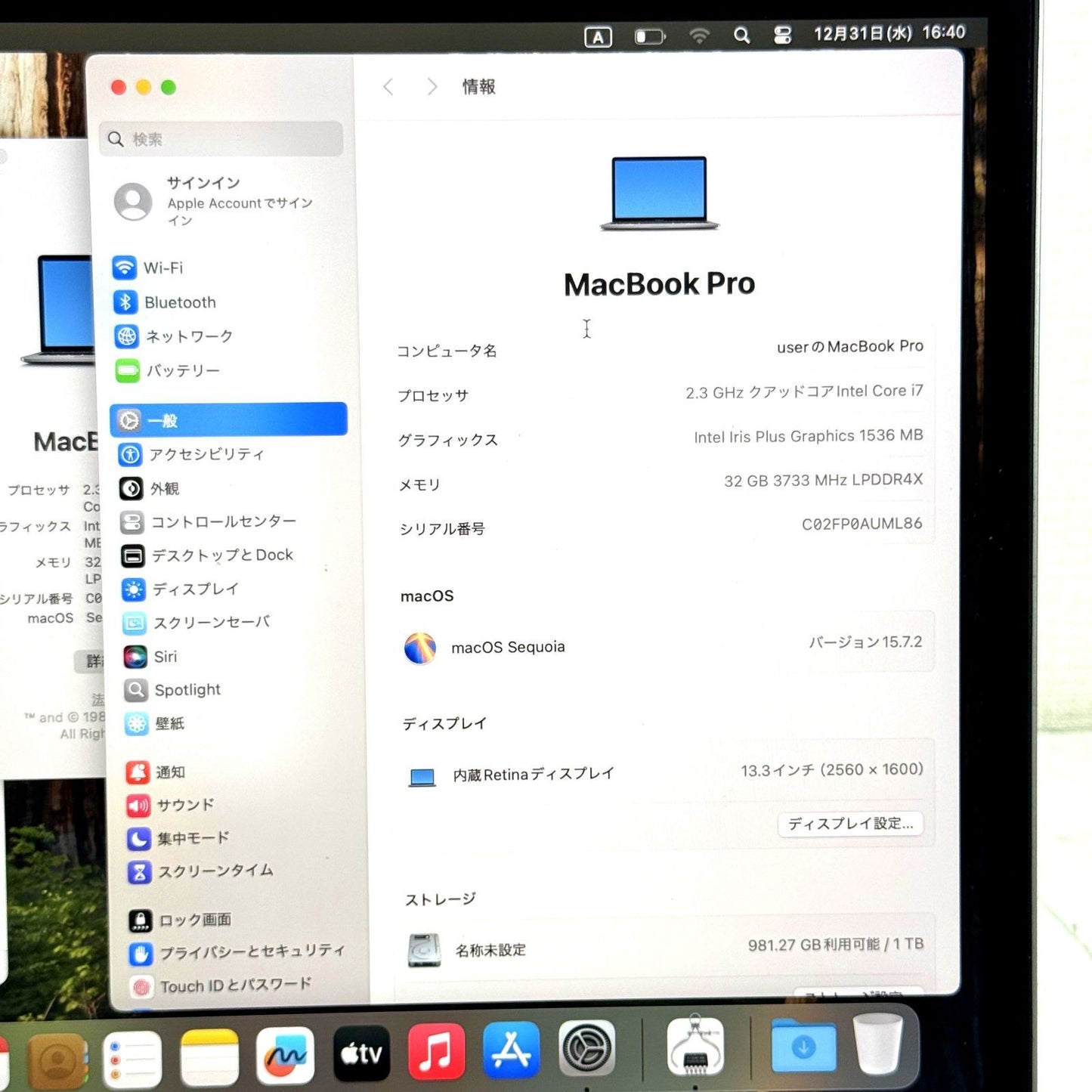Image resolution: width=1092 pixels, height=1092 pixels.
Task: Select 一般 in the sidebar
Action: click(x=229, y=419)
